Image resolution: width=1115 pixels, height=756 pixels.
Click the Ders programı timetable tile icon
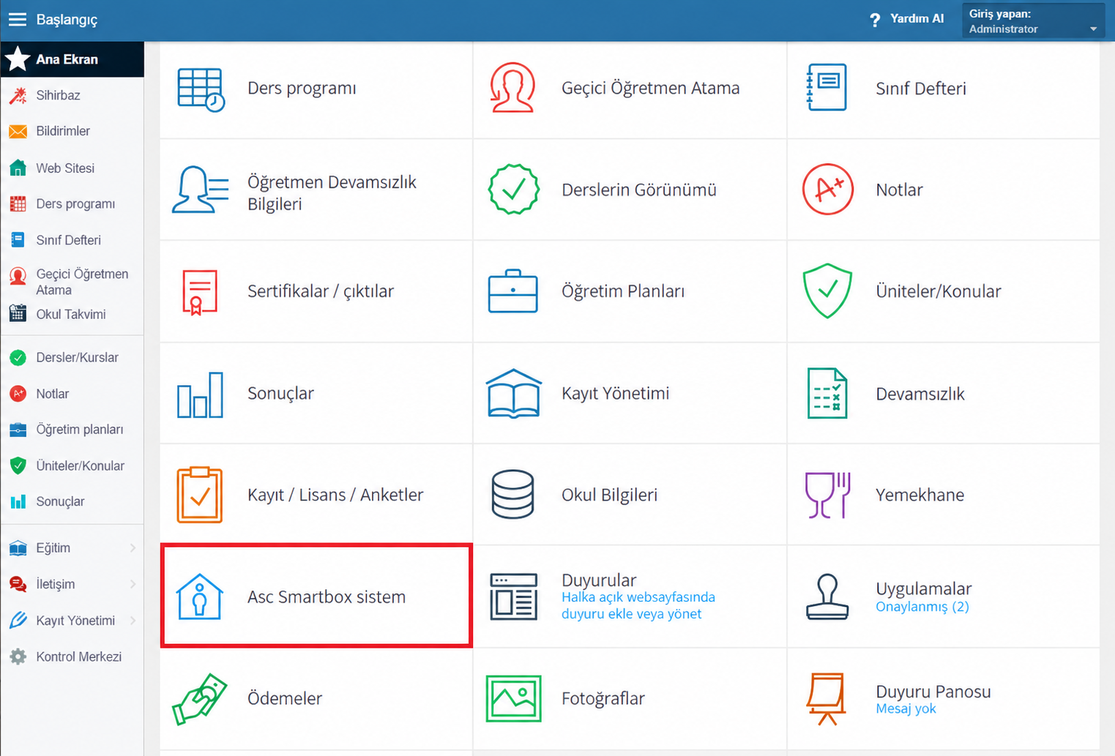click(x=201, y=90)
